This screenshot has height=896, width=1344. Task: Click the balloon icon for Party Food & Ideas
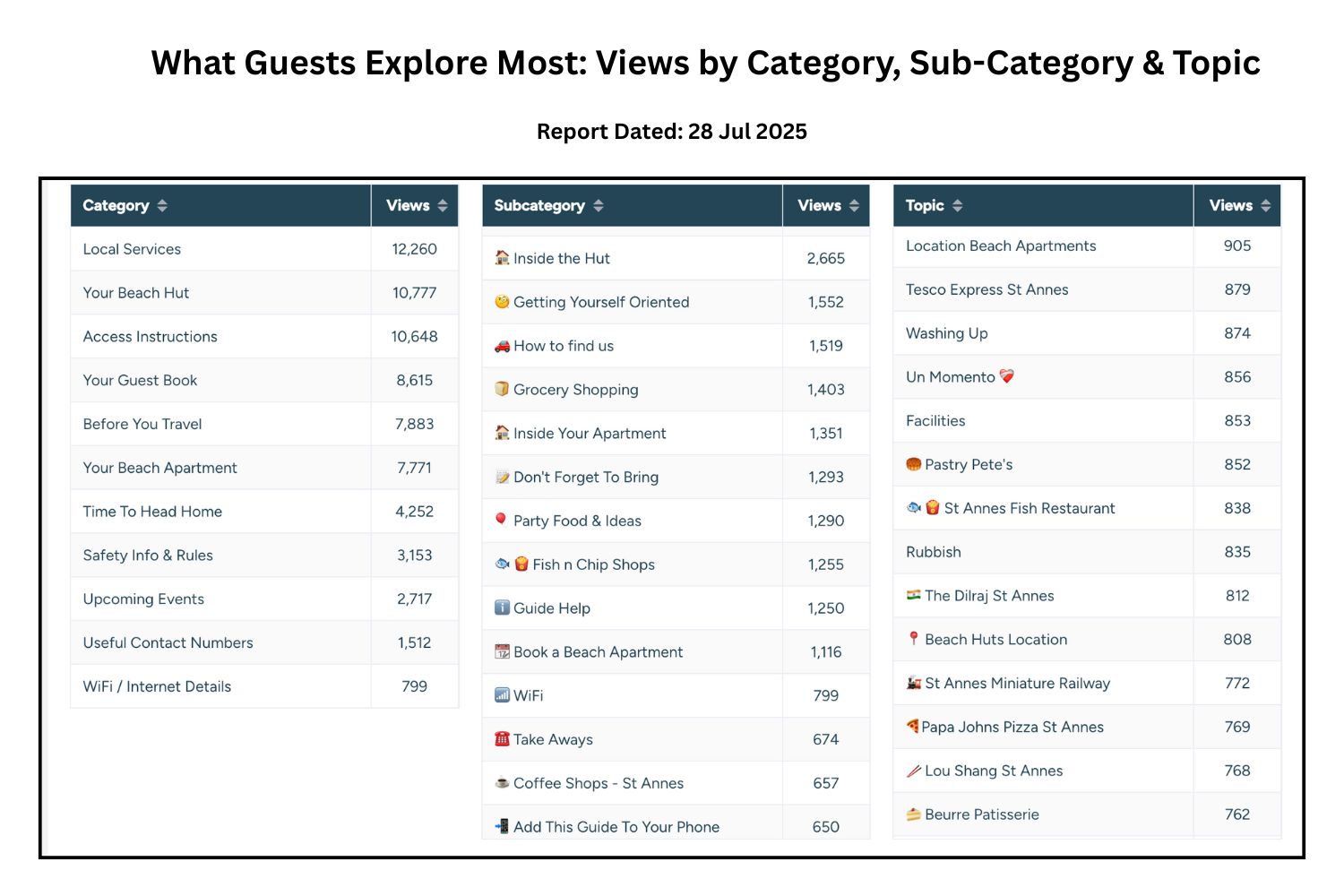coord(501,520)
